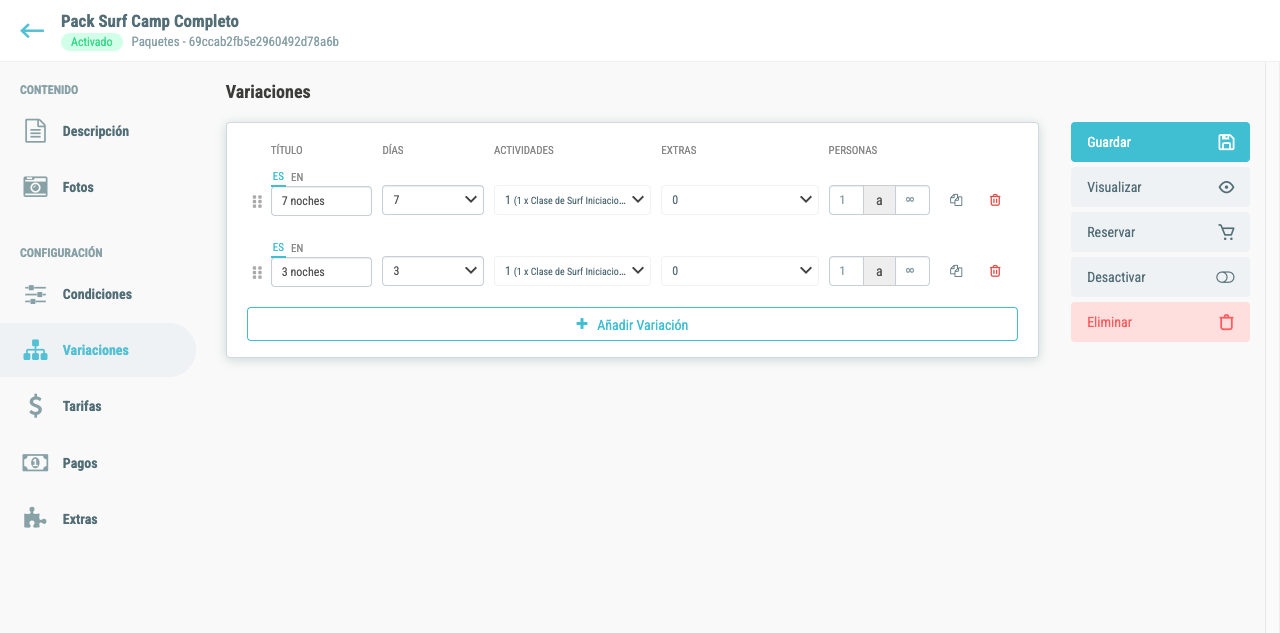Open Pagos banknote icon

click(x=35, y=463)
